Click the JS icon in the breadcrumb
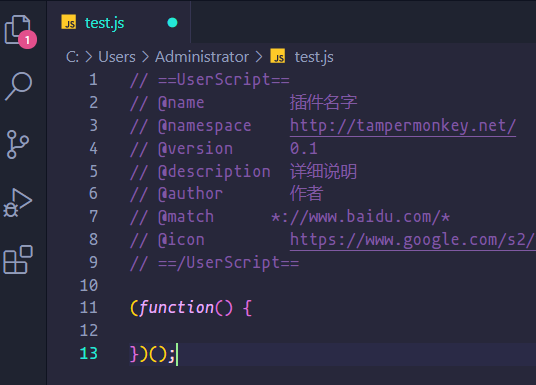 pos(278,56)
